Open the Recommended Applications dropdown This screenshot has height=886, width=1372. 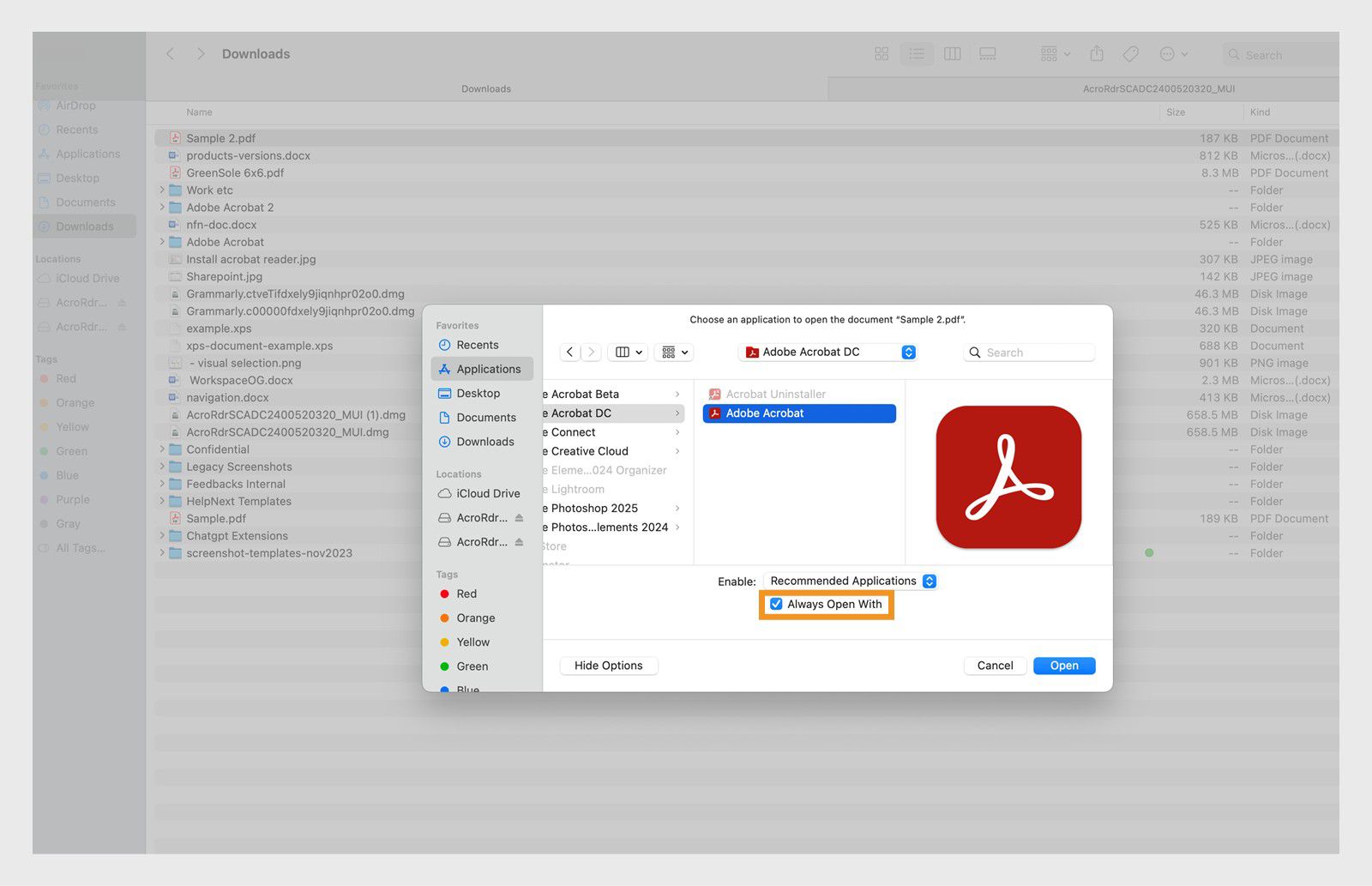[850, 581]
